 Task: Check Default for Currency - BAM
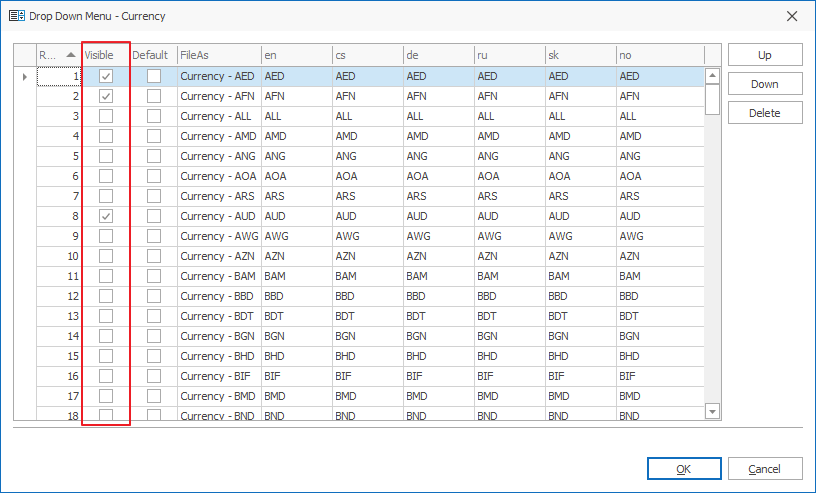[154, 276]
